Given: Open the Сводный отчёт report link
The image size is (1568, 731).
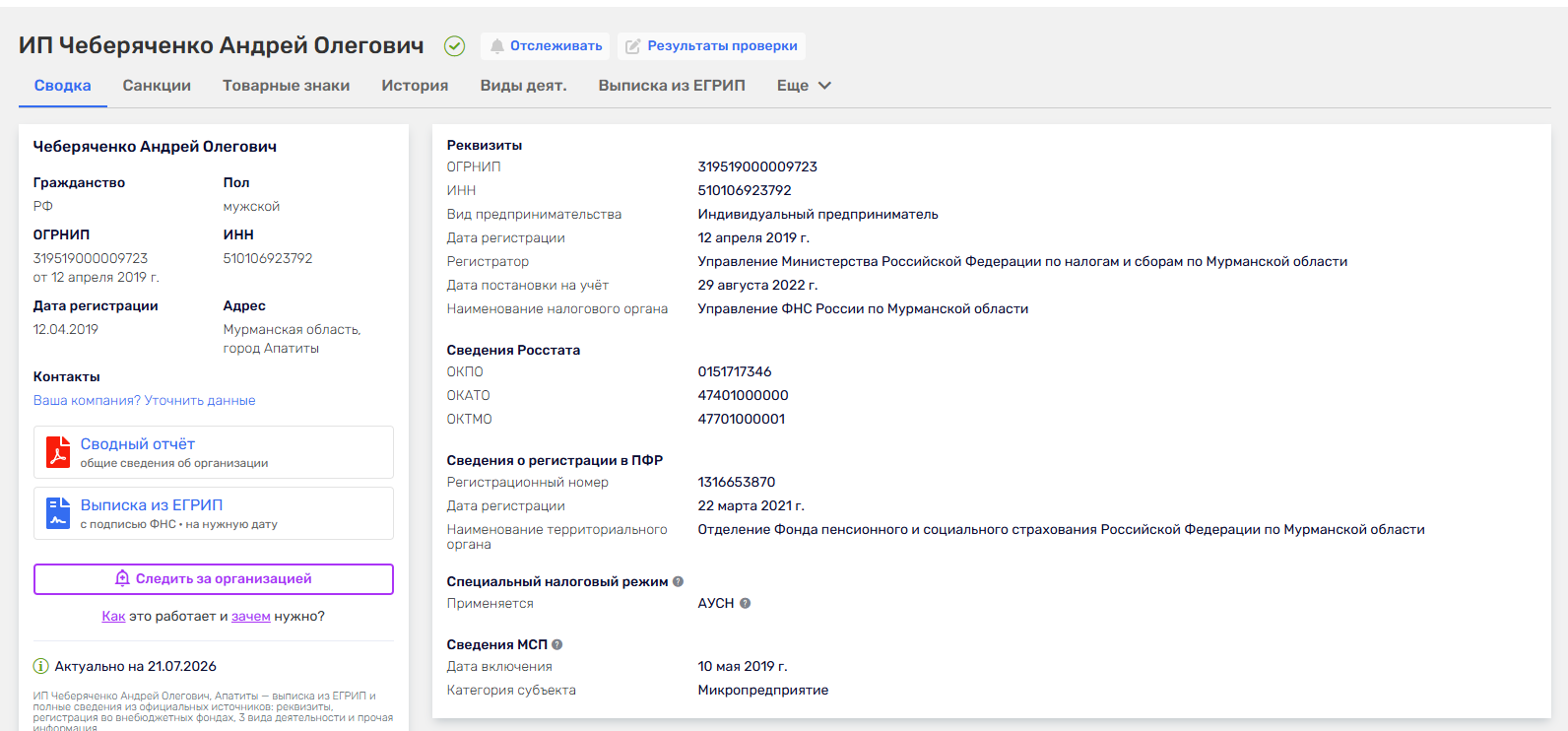Looking at the screenshot, I should click(x=138, y=444).
